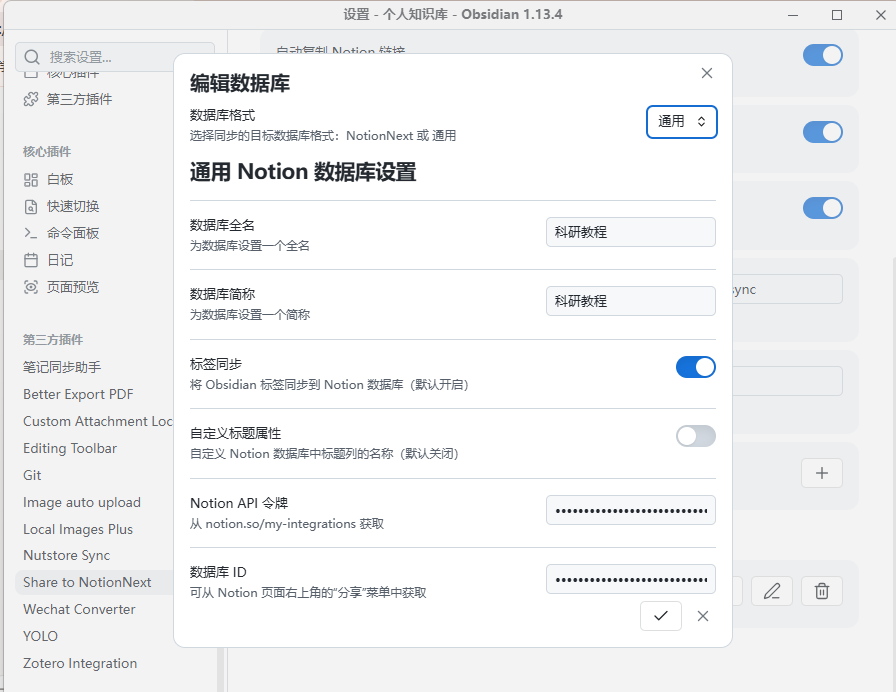Minimize the Obsidian settings window
This screenshot has width=896, height=692.
[x=793, y=15]
